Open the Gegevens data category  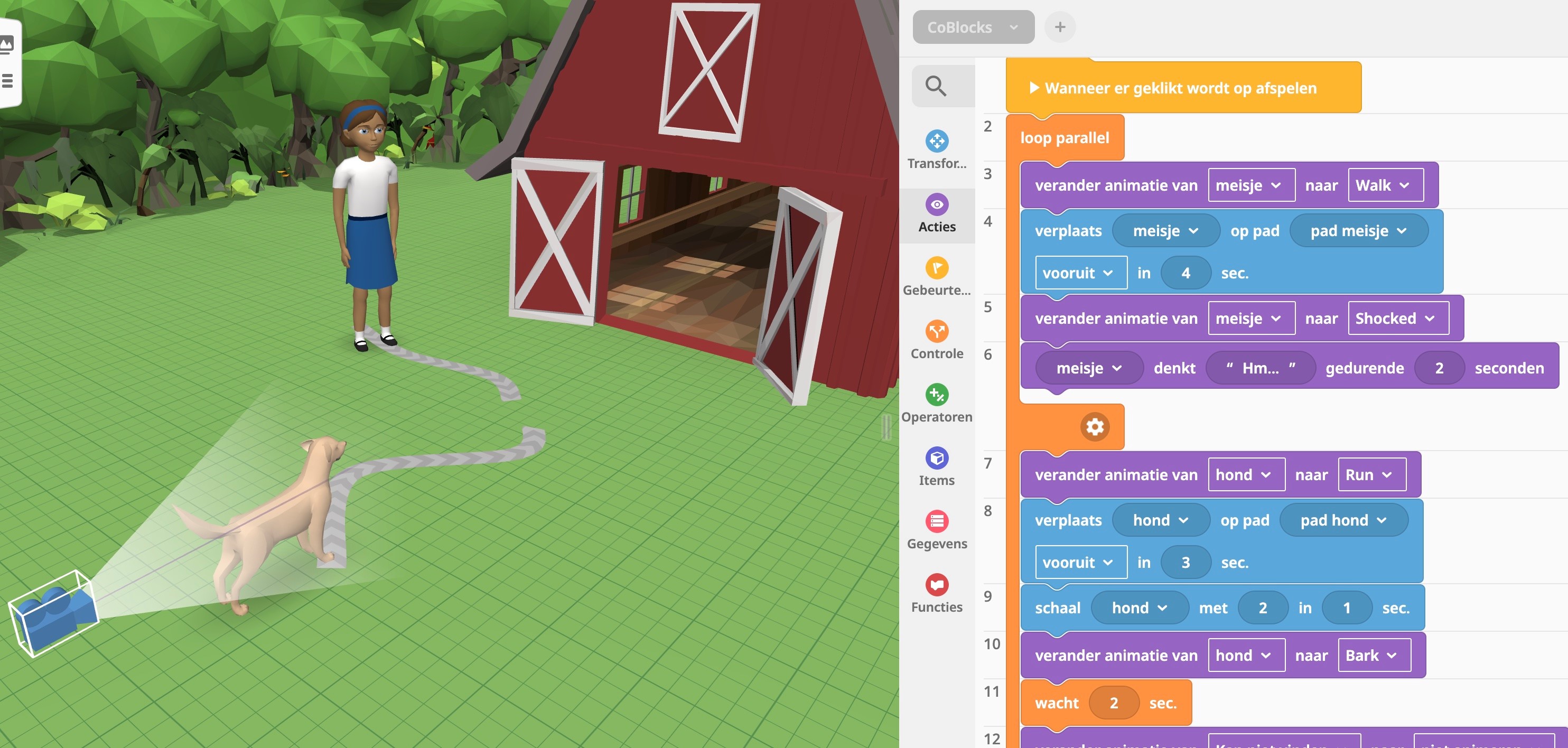(x=936, y=531)
